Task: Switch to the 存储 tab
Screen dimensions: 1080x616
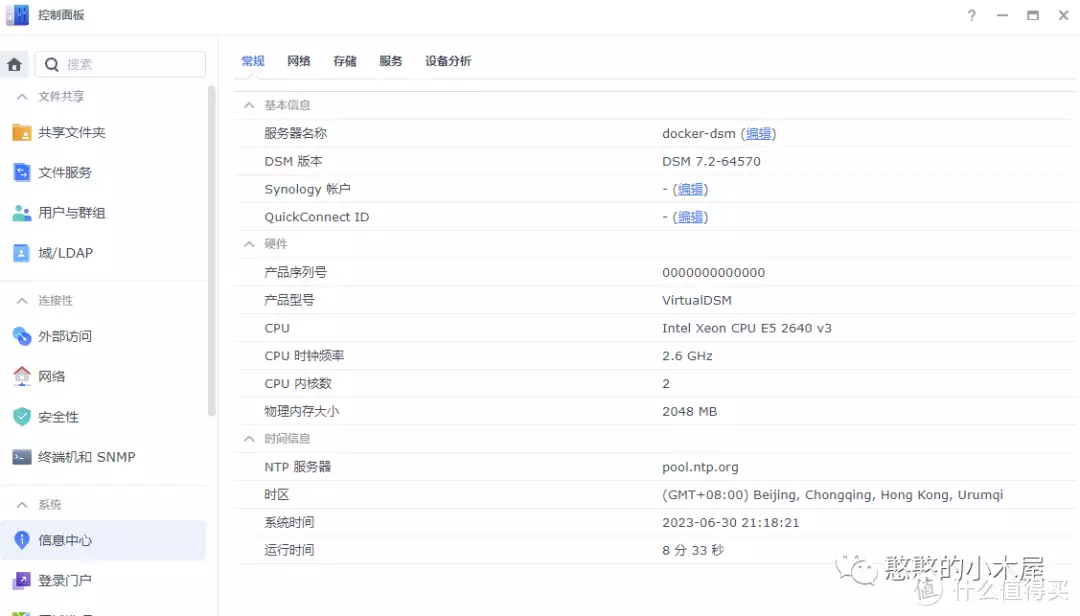Action: (344, 61)
